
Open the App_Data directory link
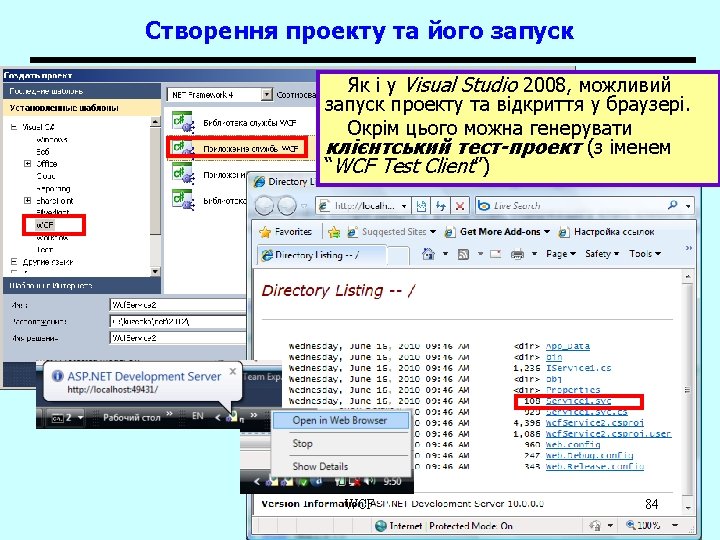[568, 346]
